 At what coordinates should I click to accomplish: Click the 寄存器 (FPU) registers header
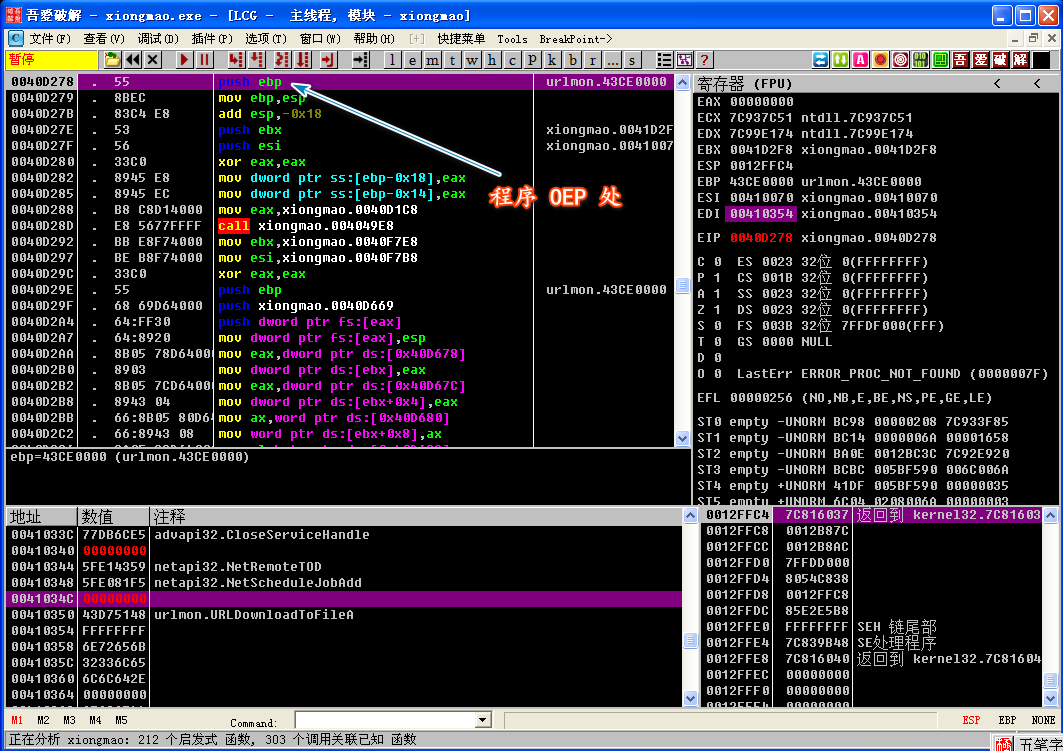(x=744, y=84)
